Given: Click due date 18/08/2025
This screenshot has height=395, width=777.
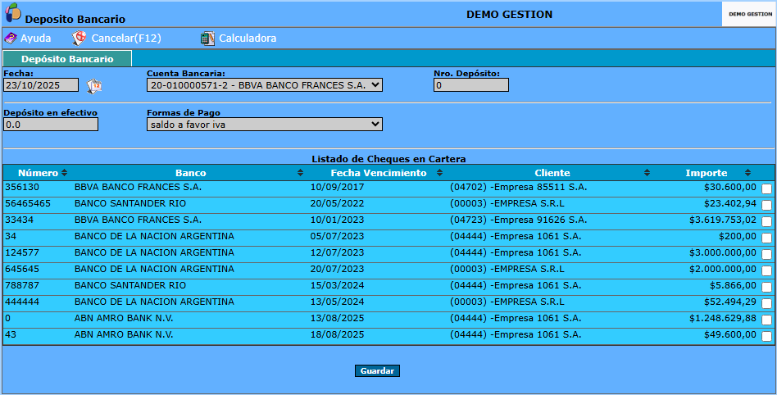Looking at the screenshot, I should click(337, 335).
